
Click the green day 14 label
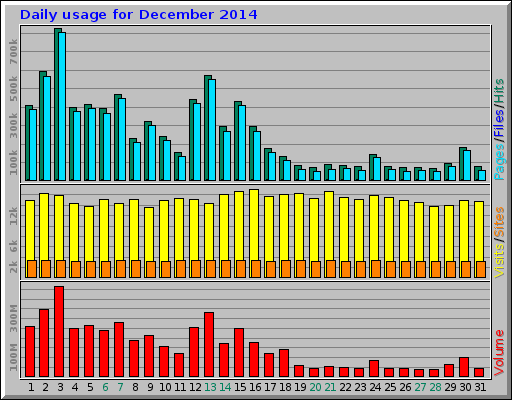pos(225,387)
